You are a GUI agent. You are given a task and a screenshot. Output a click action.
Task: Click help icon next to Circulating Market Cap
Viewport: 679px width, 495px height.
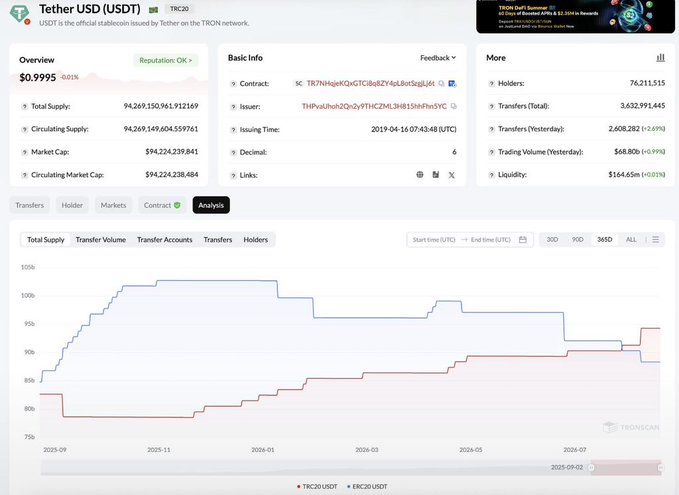click(25, 175)
